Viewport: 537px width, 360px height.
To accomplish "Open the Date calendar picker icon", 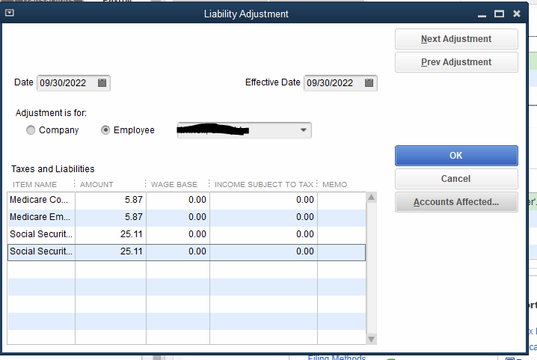I will (x=102, y=83).
